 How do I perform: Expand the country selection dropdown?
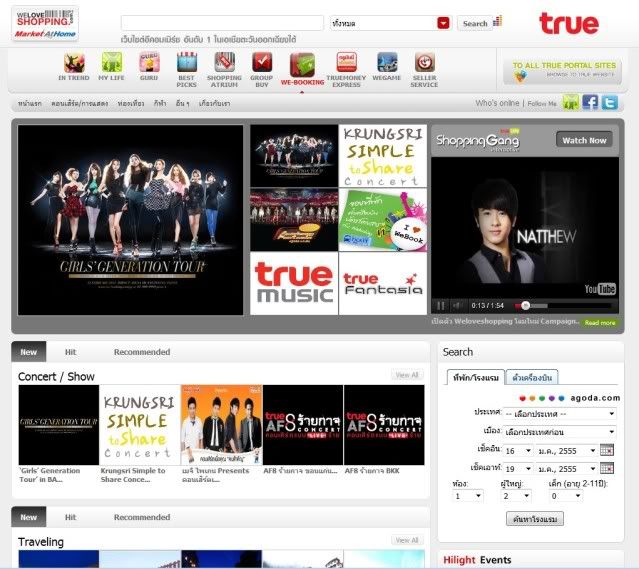click(560, 414)
